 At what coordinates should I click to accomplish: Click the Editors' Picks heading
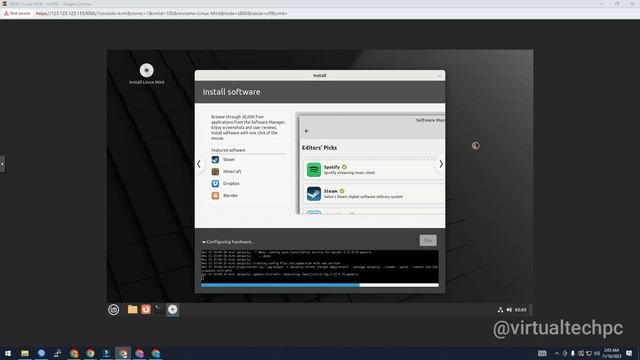(x=319, y=148)
